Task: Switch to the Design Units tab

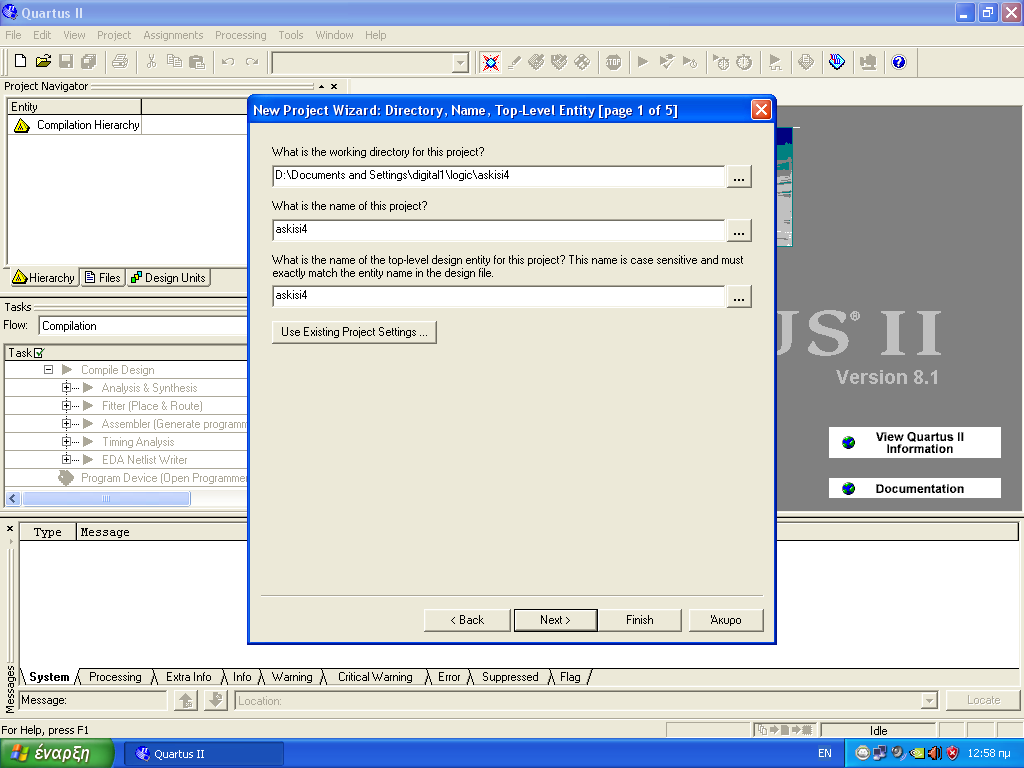Action: click(168, 278)
